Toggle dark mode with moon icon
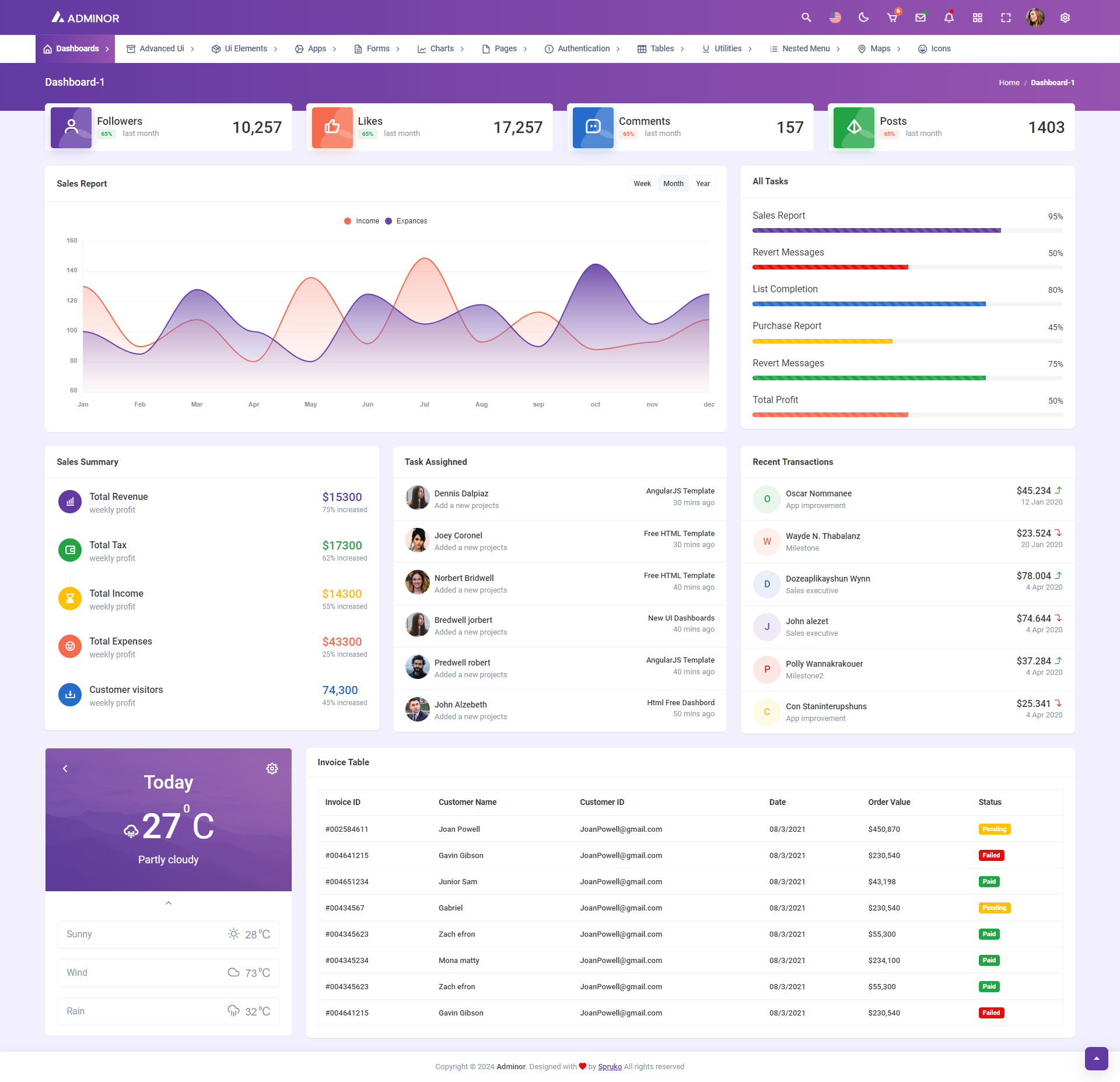 click(x=863, y=17)
